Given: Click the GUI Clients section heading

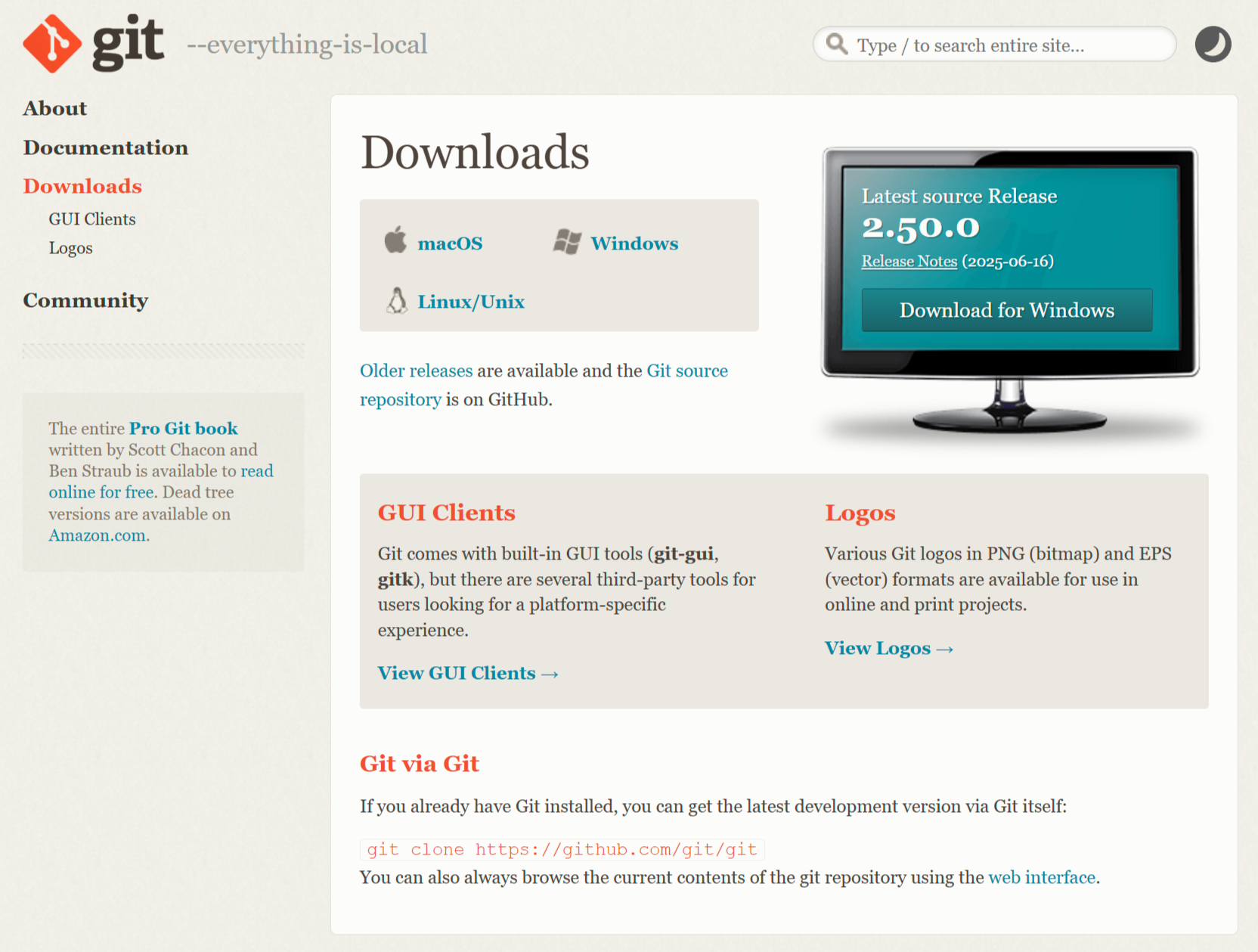Looking at the screenshot, I should coord(447,513).
